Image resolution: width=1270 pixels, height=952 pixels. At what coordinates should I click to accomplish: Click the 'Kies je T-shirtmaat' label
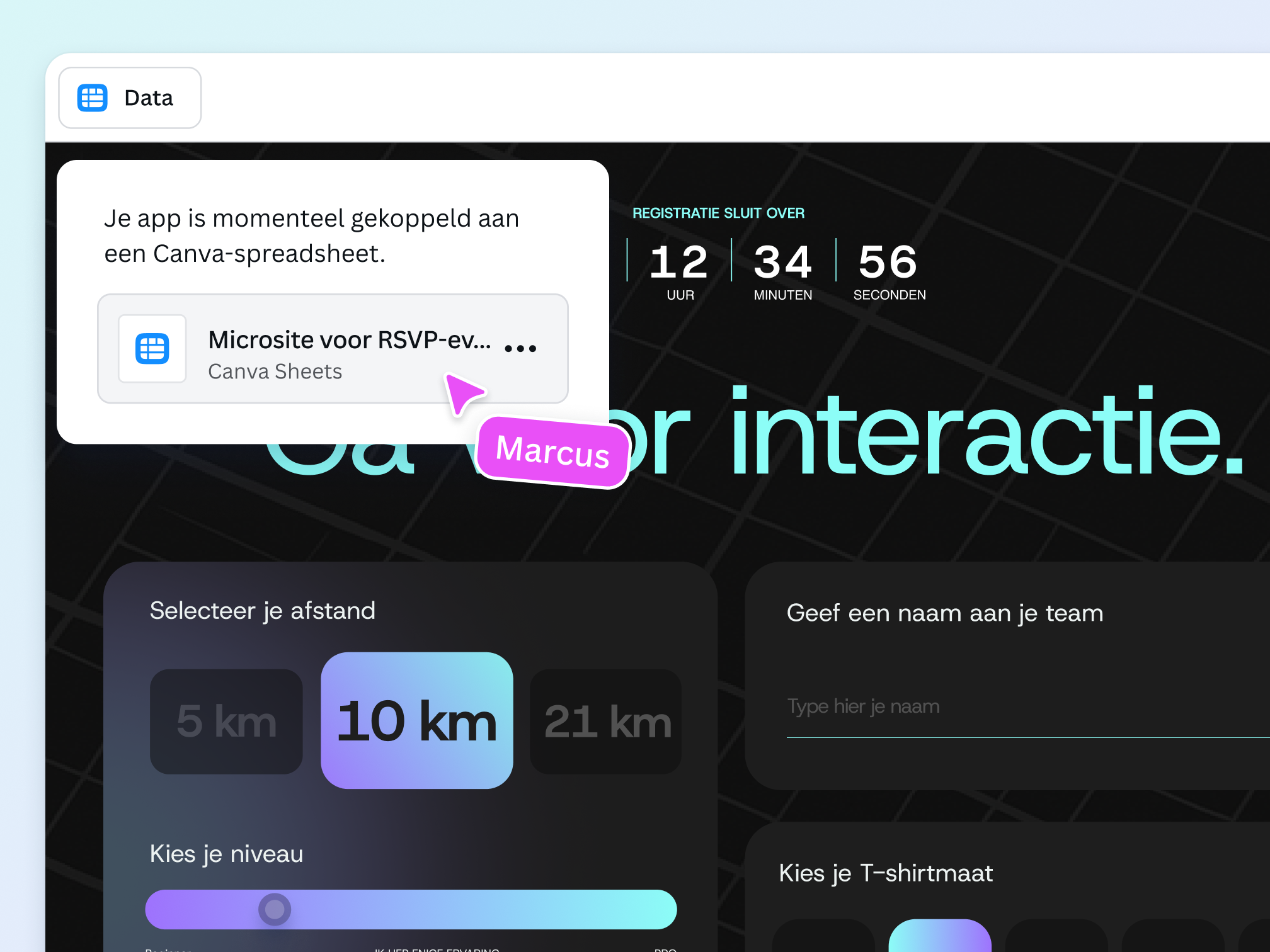(886, 873)
